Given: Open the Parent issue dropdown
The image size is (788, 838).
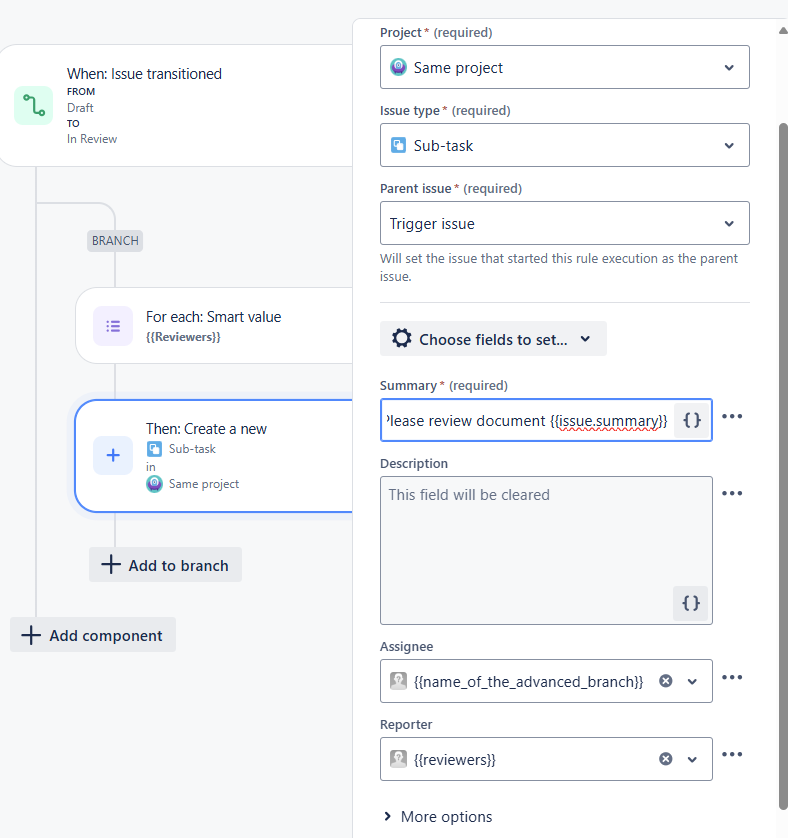Looking at the screenshot, I should click(x=564, y=223).
